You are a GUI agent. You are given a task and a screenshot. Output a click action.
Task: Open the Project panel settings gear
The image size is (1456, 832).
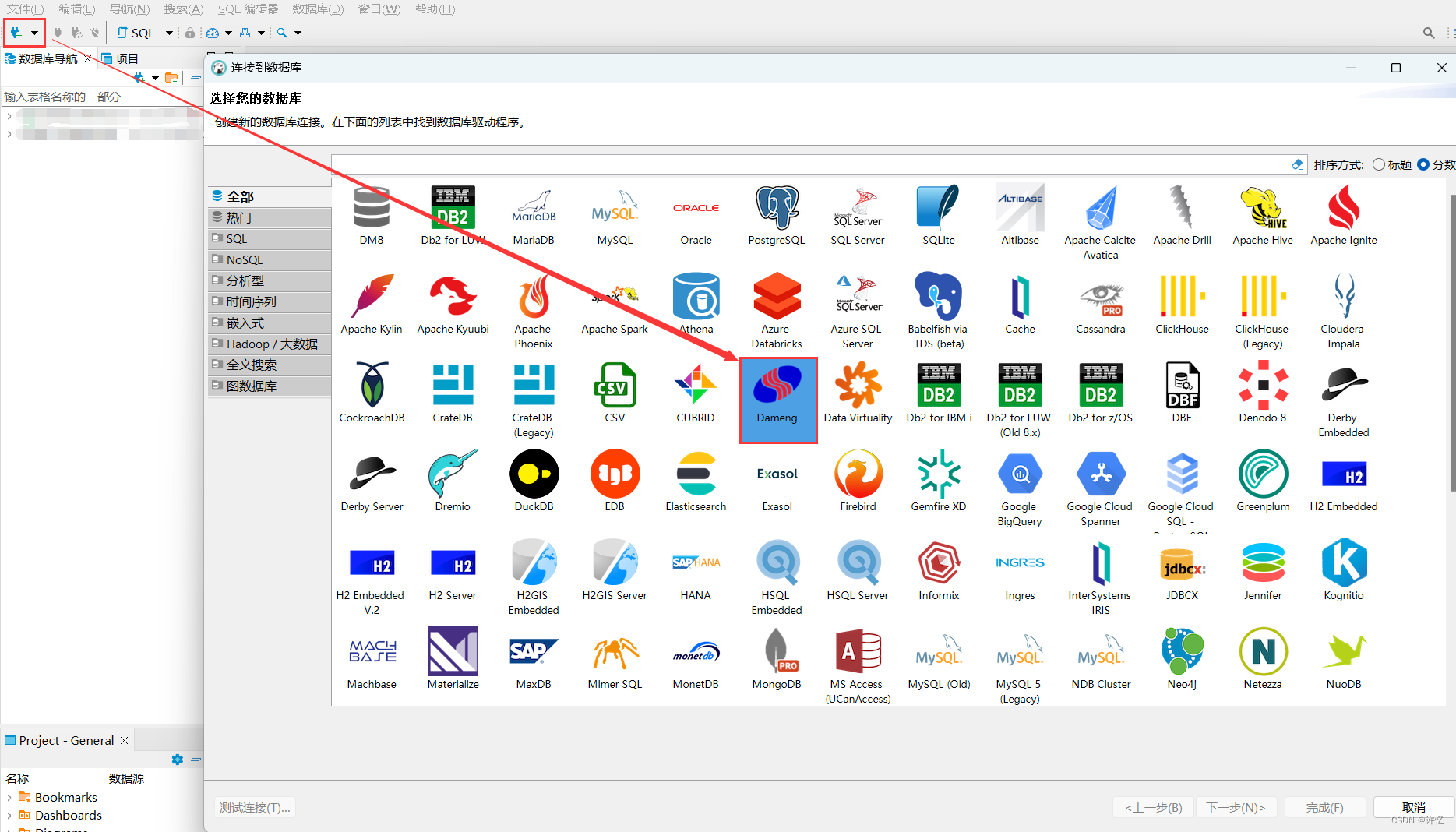pos(178,760)
